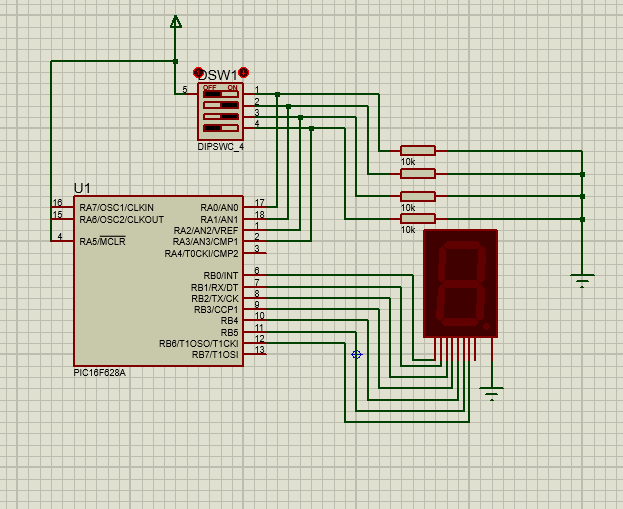Select the 7-segment display component
Image resolution: width=623 pixels, height=509 pixels.
coord(460,284)
